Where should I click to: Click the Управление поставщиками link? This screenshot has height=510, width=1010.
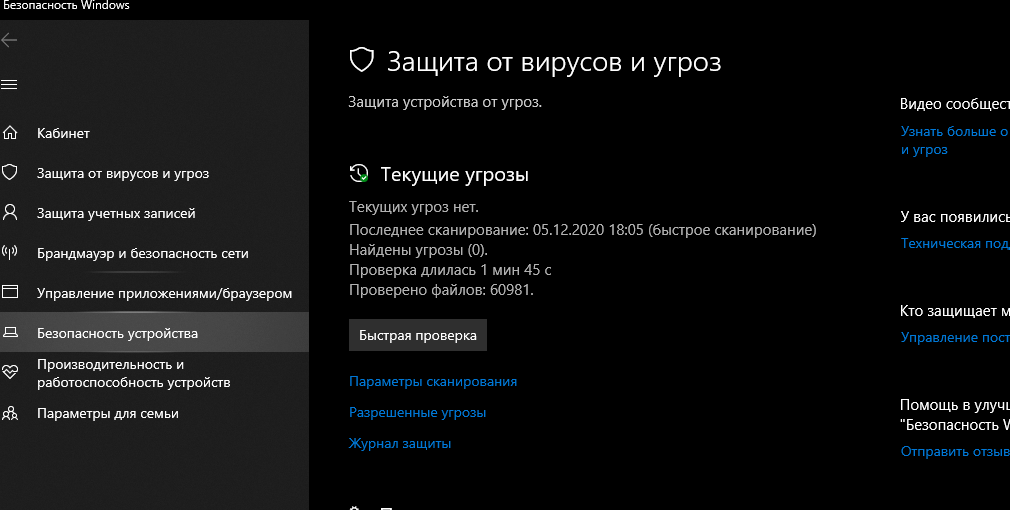point(955,337)
